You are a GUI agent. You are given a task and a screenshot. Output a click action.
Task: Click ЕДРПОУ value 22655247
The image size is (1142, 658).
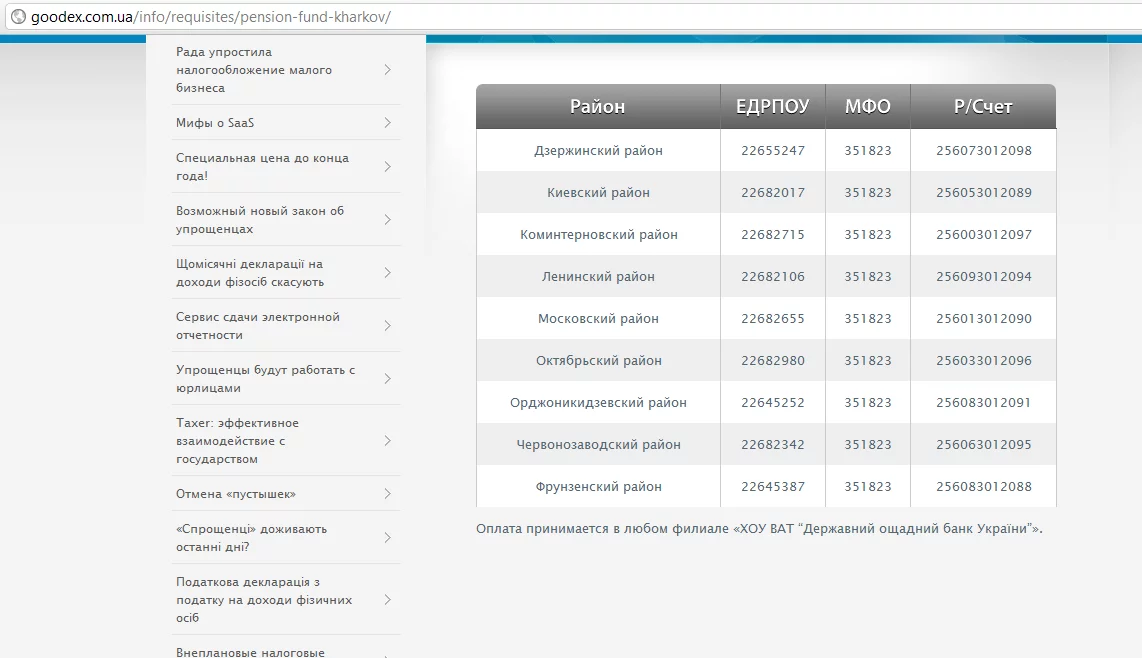(773, 151)
